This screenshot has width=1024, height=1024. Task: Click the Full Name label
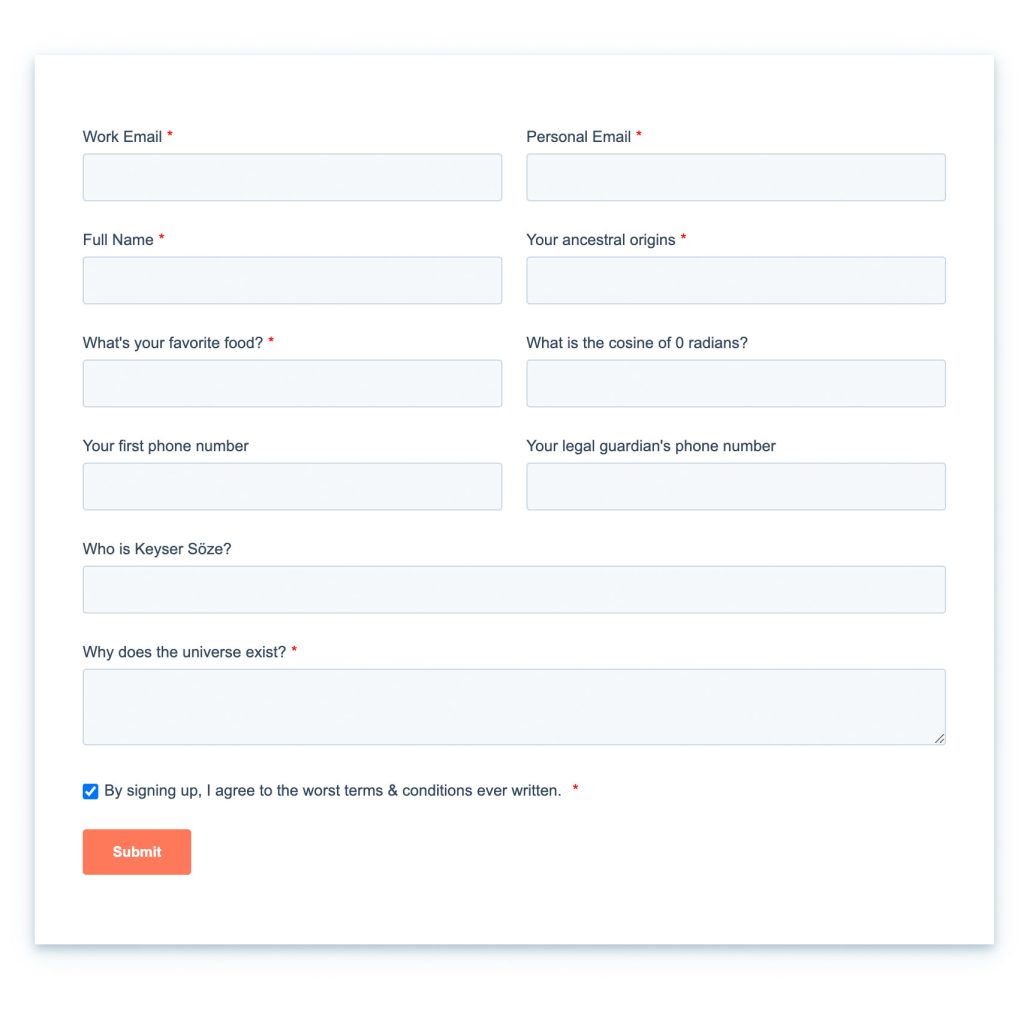point(118,240)
